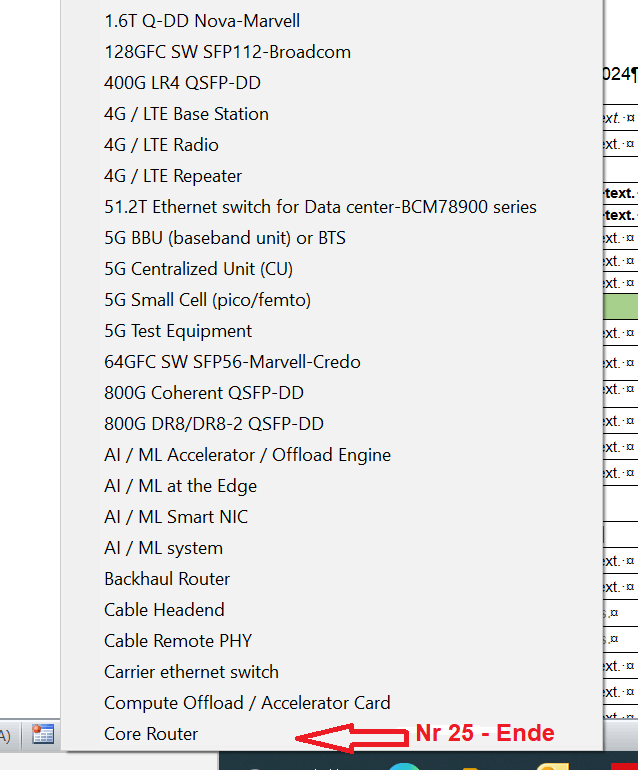638x770 pixels.
Task: Choose '128GFC SW SFP112-Broadcom' entry
Action: pos(227,52)
